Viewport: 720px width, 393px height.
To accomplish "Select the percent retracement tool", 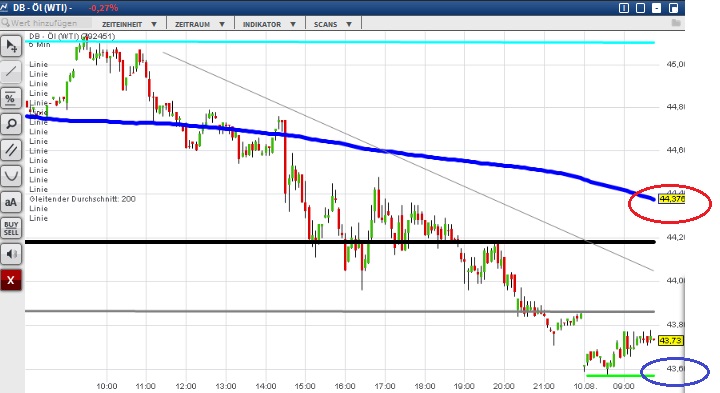I will point(11,98).
